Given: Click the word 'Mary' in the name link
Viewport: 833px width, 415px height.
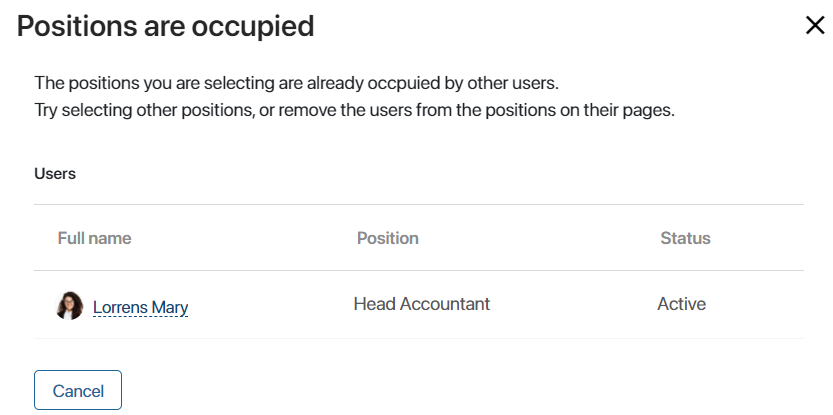Looking at the screenshot, I should [169, 308].
